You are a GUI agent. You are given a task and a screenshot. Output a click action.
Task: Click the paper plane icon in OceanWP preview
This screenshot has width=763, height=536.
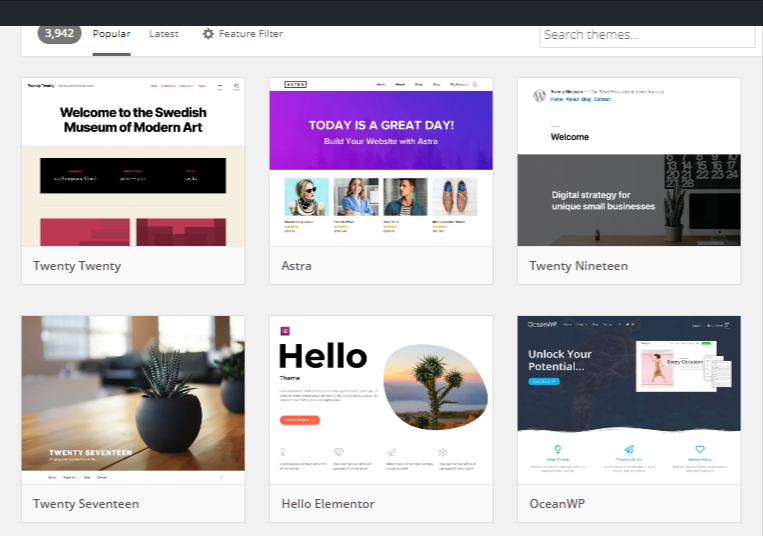pos(629,449)
